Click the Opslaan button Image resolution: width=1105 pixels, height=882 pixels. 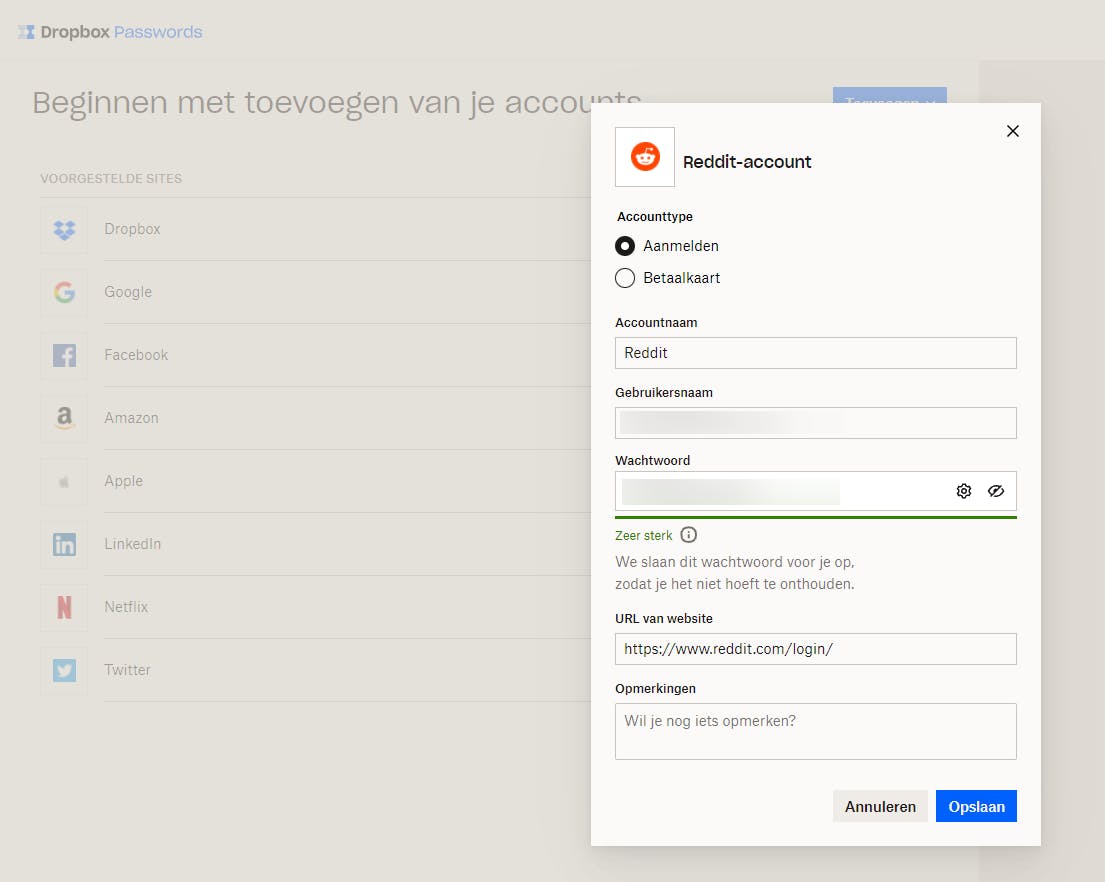(976, 806)
